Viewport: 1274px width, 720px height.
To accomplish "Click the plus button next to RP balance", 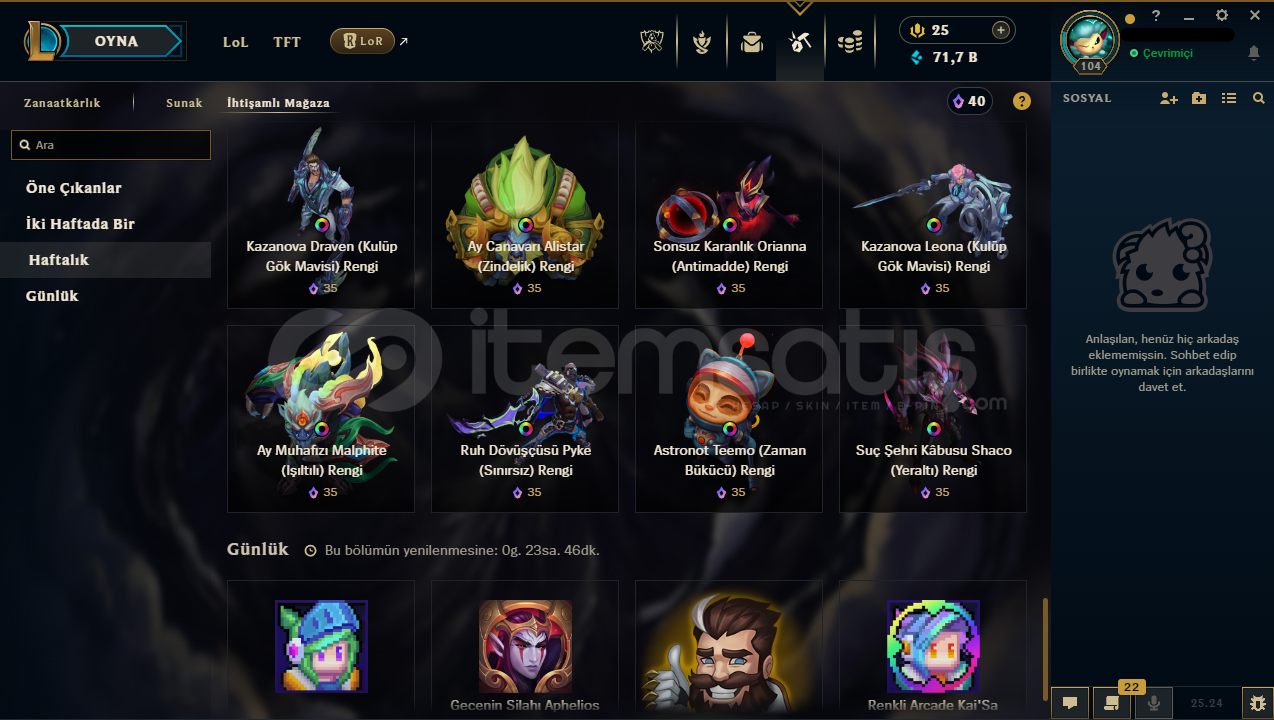I will [1000, 30].
